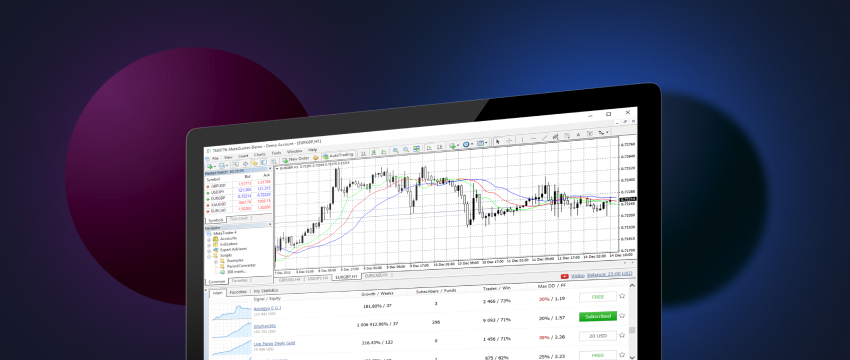
Task: Click the Video link
Action: tap(577, 275)
